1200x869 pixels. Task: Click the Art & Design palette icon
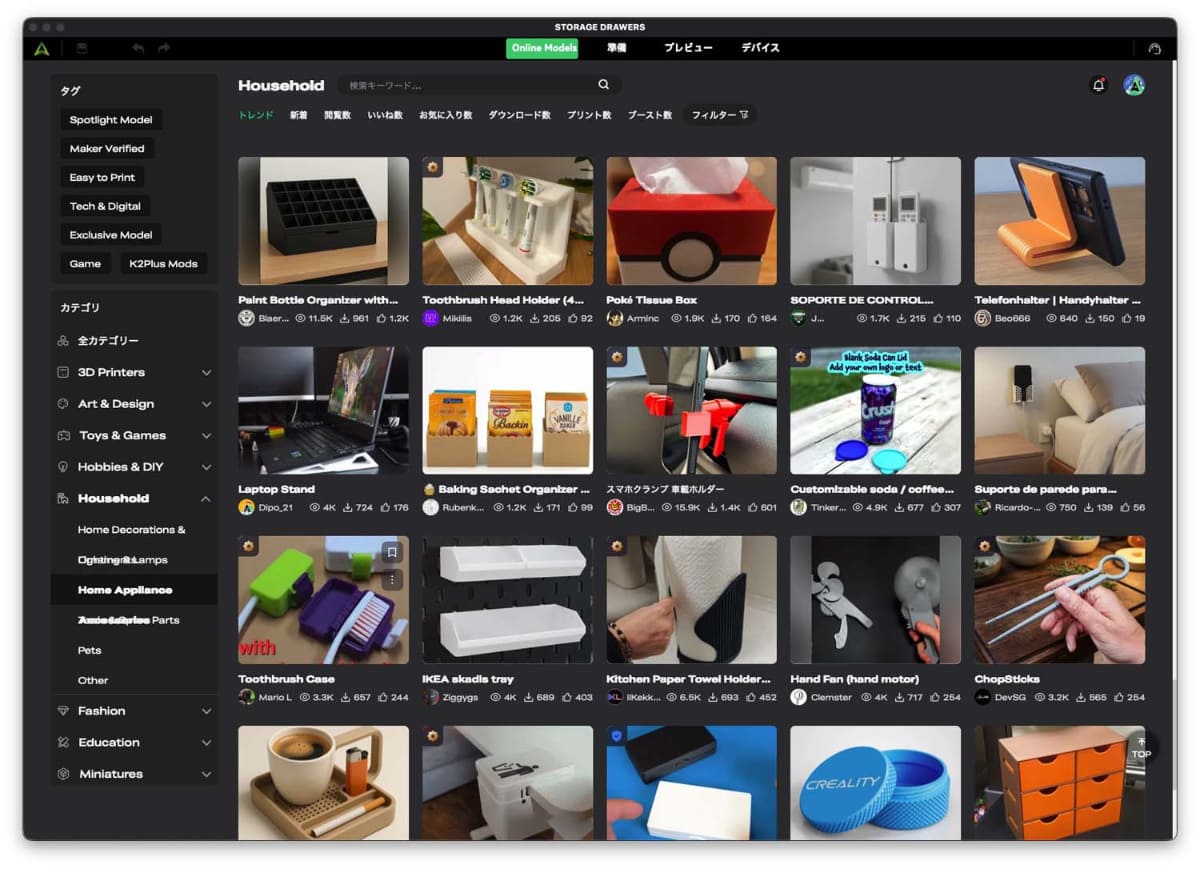tap(64, 404)
